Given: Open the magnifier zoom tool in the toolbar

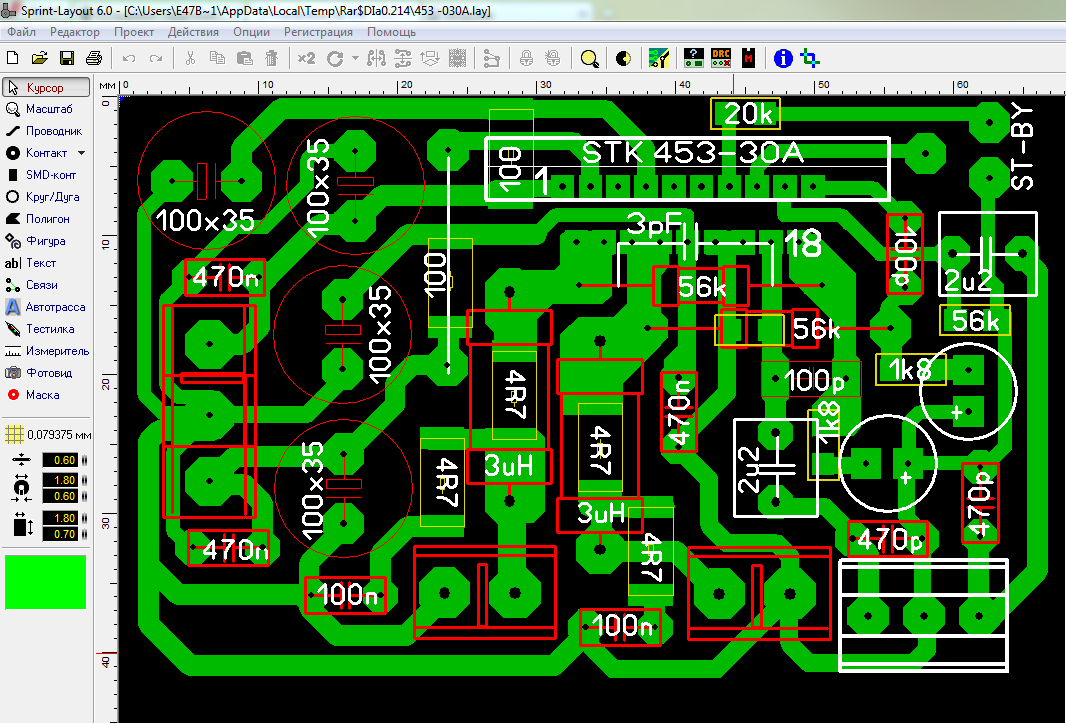Looking at the screenshot, I should pos(589,59).
